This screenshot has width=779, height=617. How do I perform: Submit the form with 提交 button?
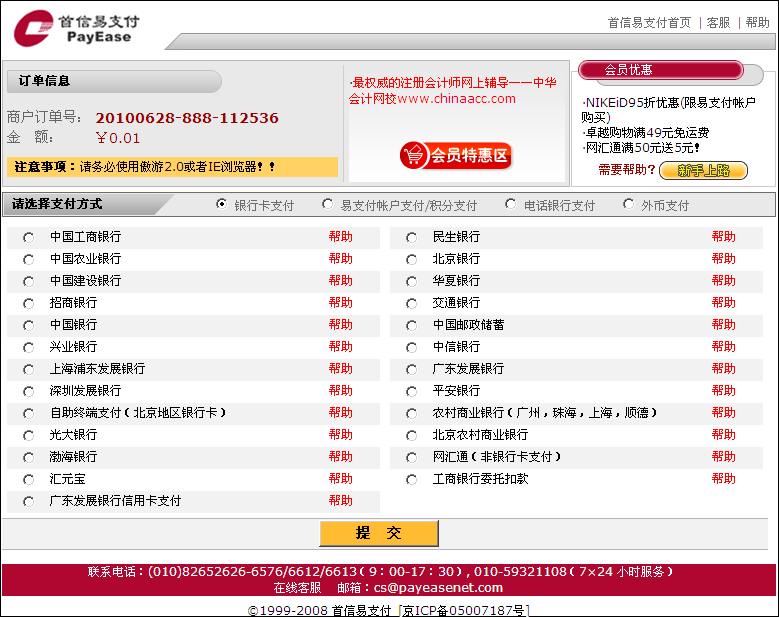[x=379, y=533]
